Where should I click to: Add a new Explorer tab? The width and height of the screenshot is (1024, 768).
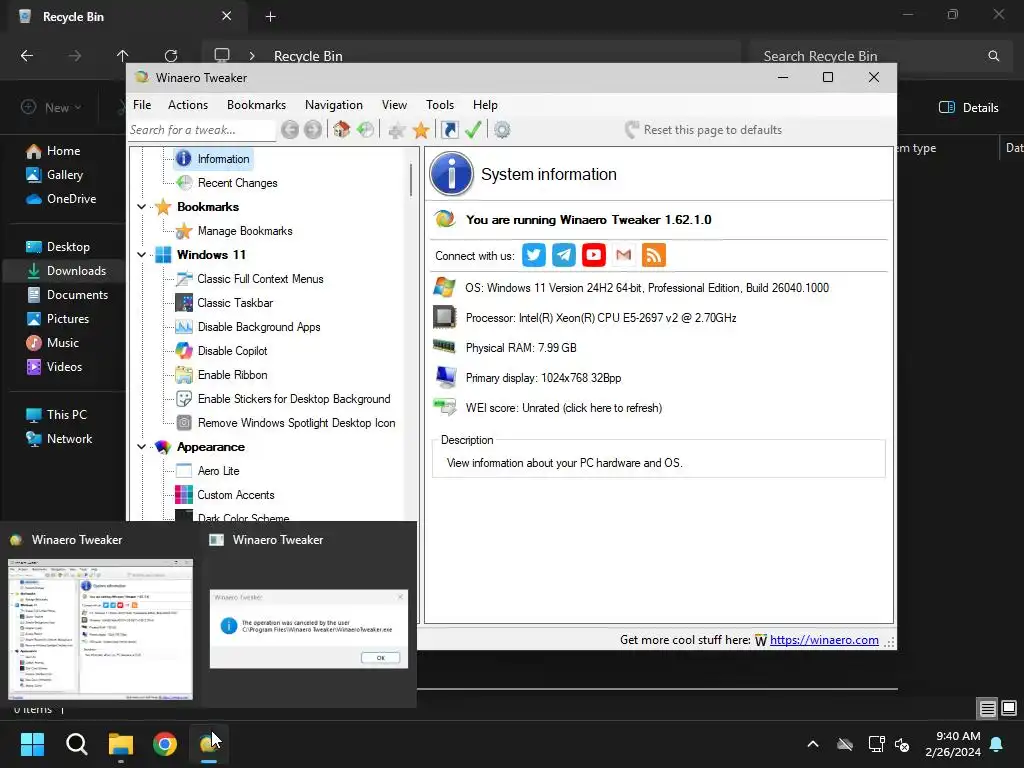pos(270,16)
